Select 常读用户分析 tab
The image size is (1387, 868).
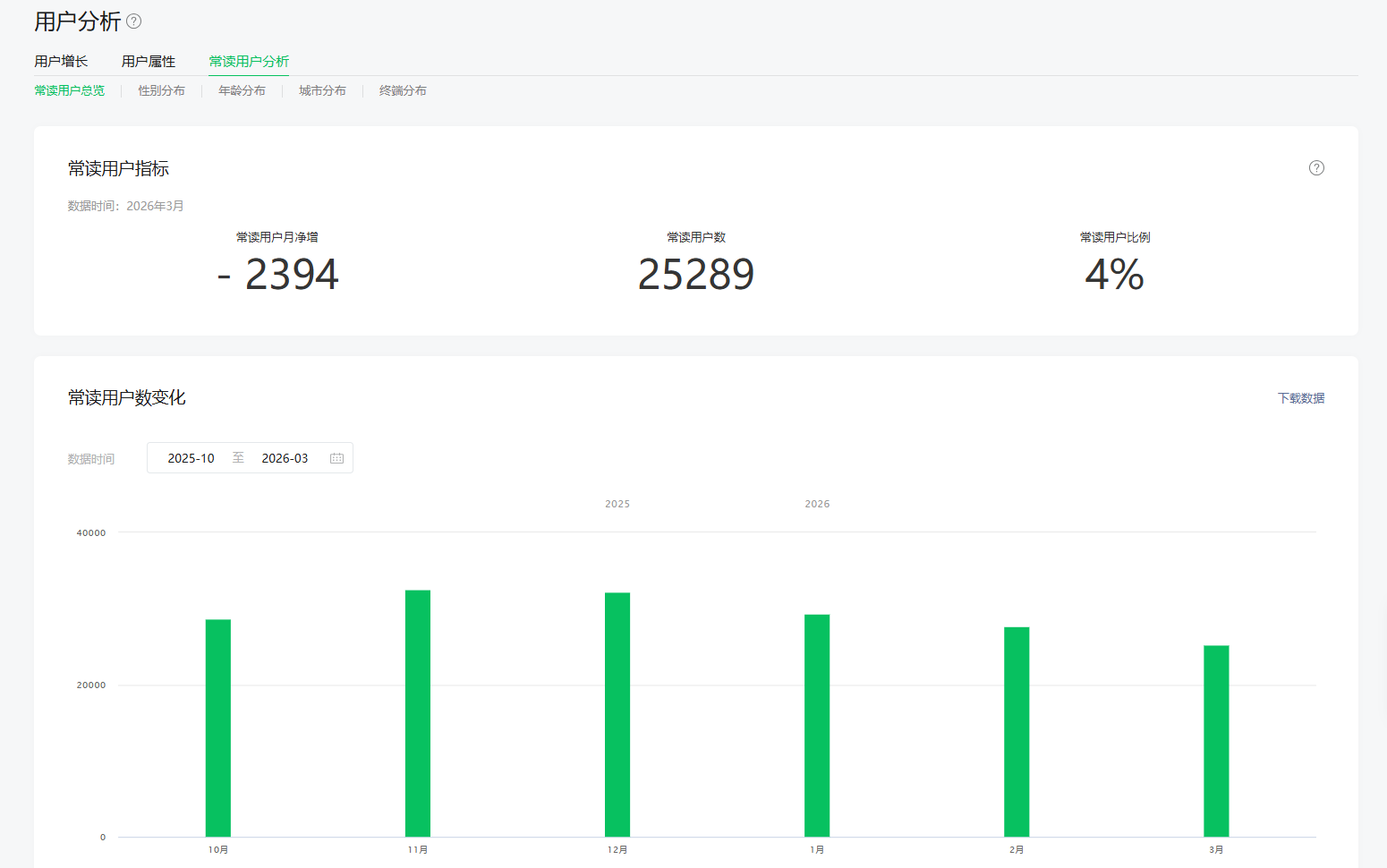tap(249, 61)
